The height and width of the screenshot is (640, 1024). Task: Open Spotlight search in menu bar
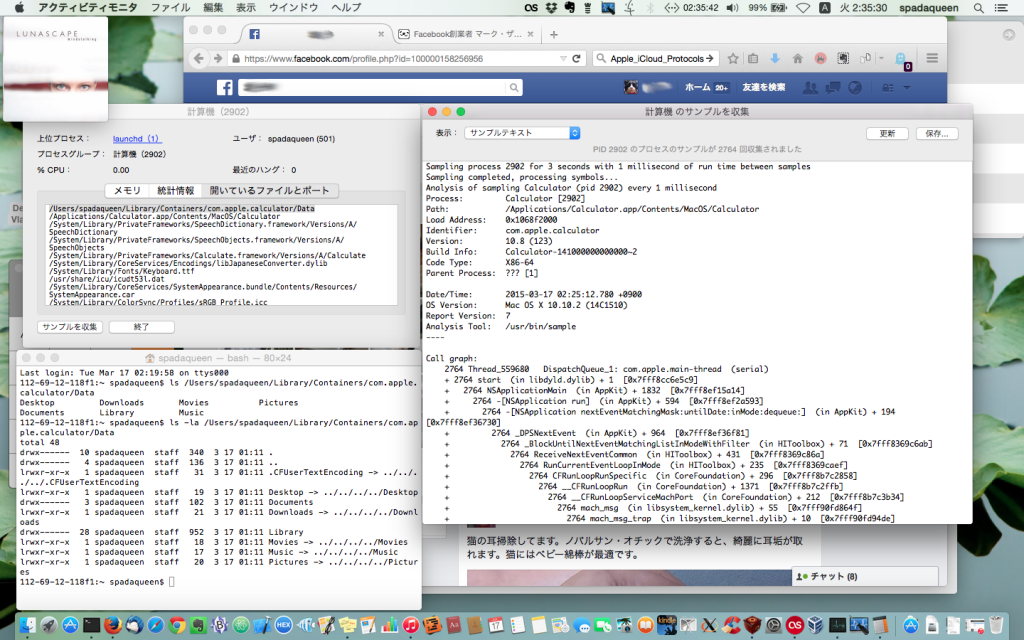coord(978,8)
